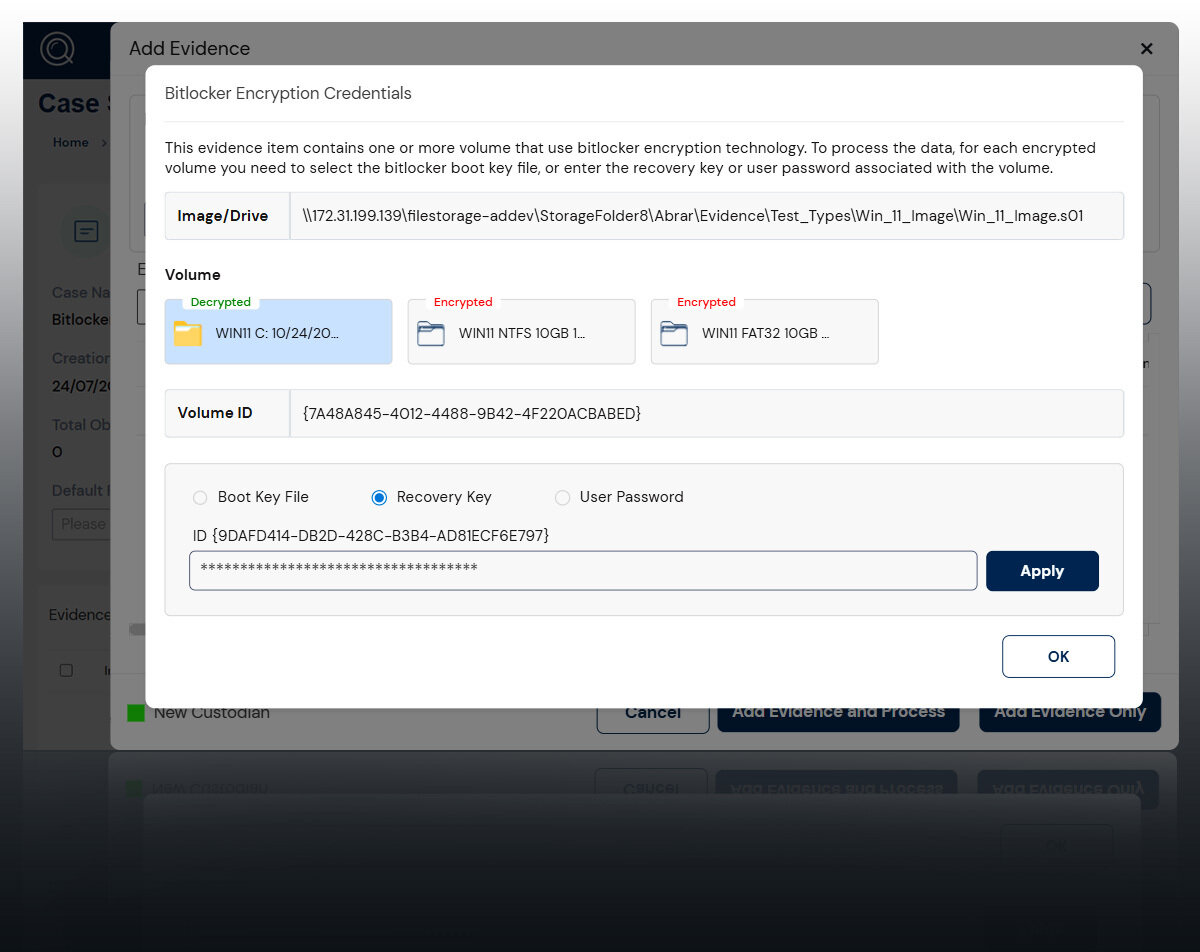
Task: Click the Image/Drive path field
Action: coord(707,216)
